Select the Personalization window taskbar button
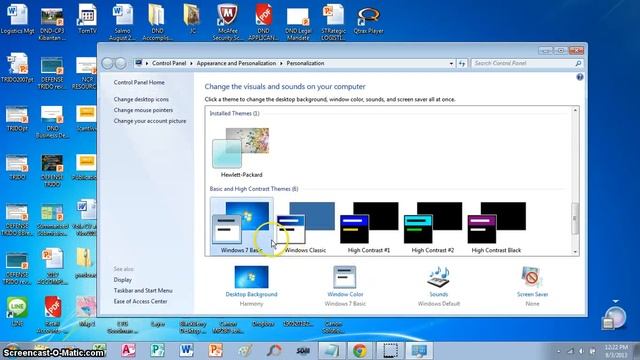This screenshot has width=640, height=360. coord(419,350)
